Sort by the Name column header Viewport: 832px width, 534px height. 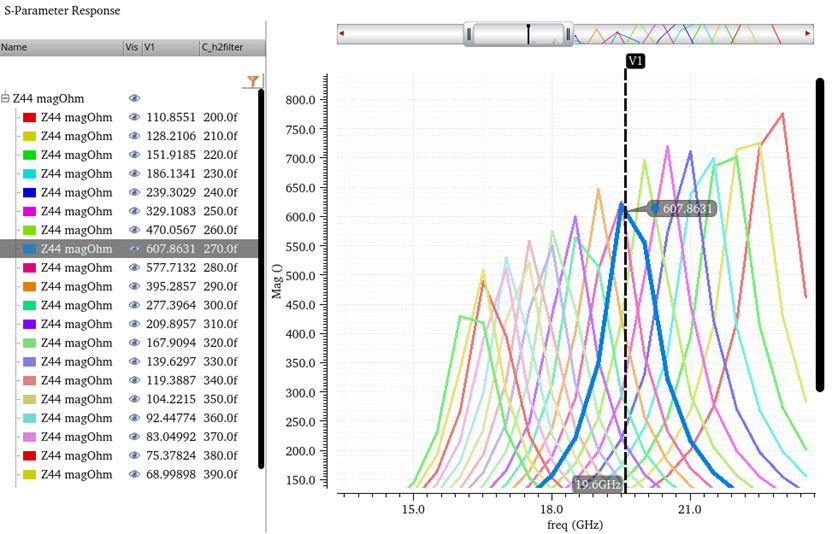[x=60, y=47]
